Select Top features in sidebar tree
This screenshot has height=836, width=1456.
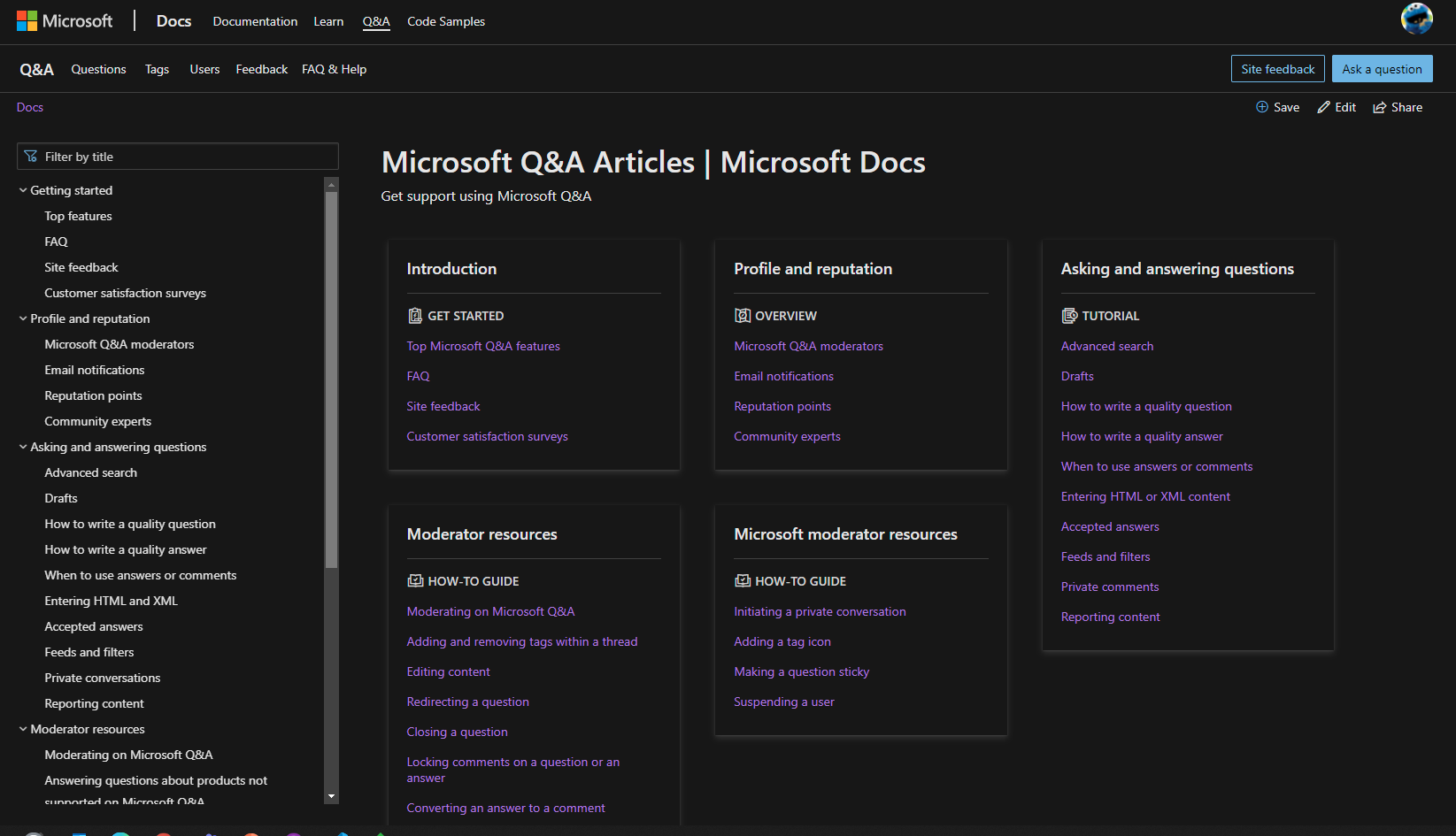(x=78, y=216)
